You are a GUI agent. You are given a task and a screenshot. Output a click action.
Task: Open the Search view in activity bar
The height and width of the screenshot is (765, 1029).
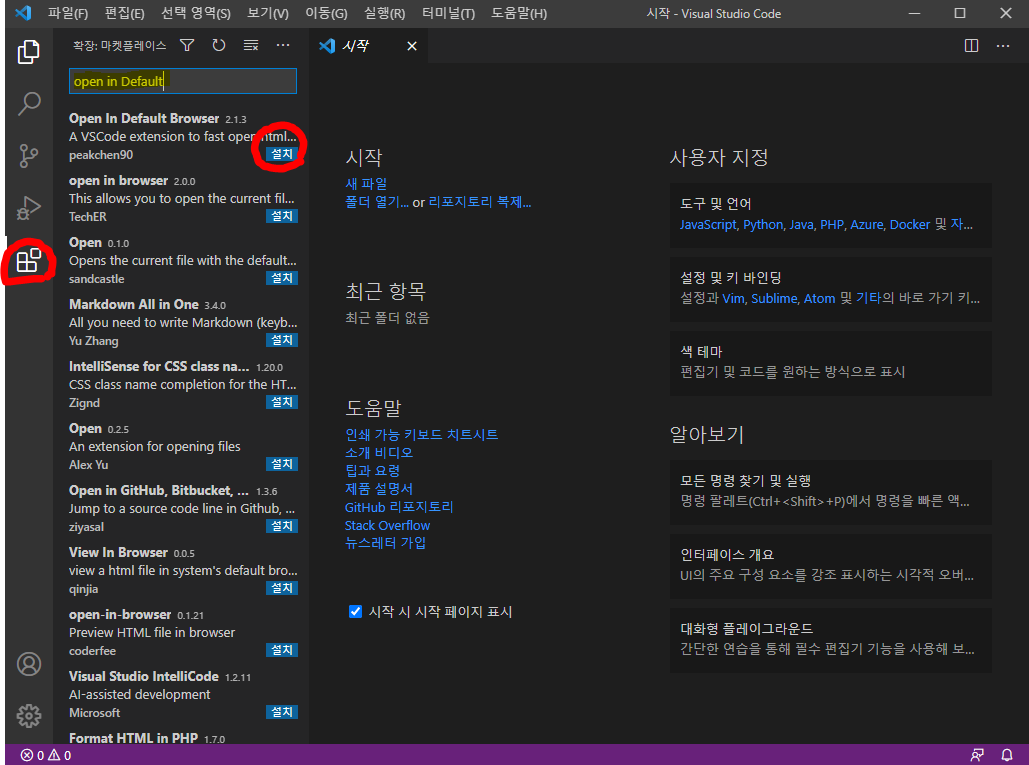(x=28, y=103)
